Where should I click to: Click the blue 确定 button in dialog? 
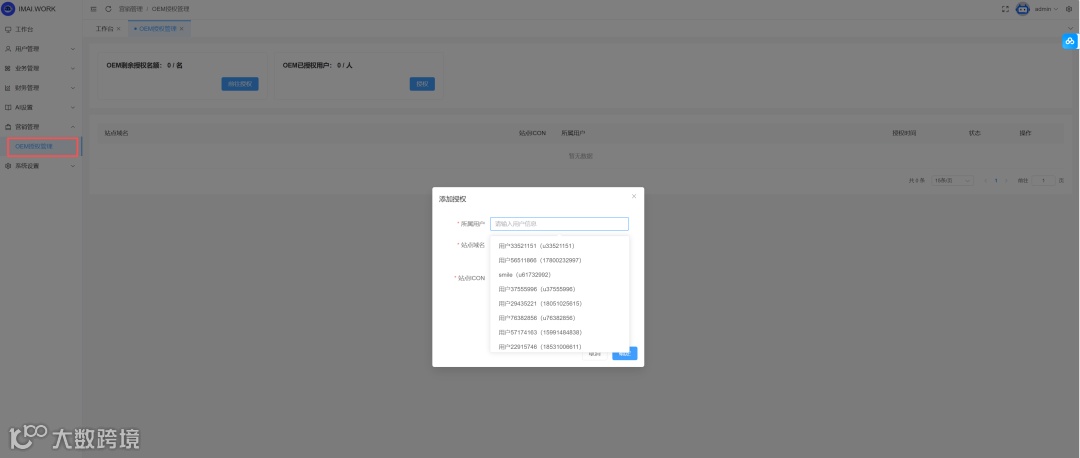click(625, 353)
